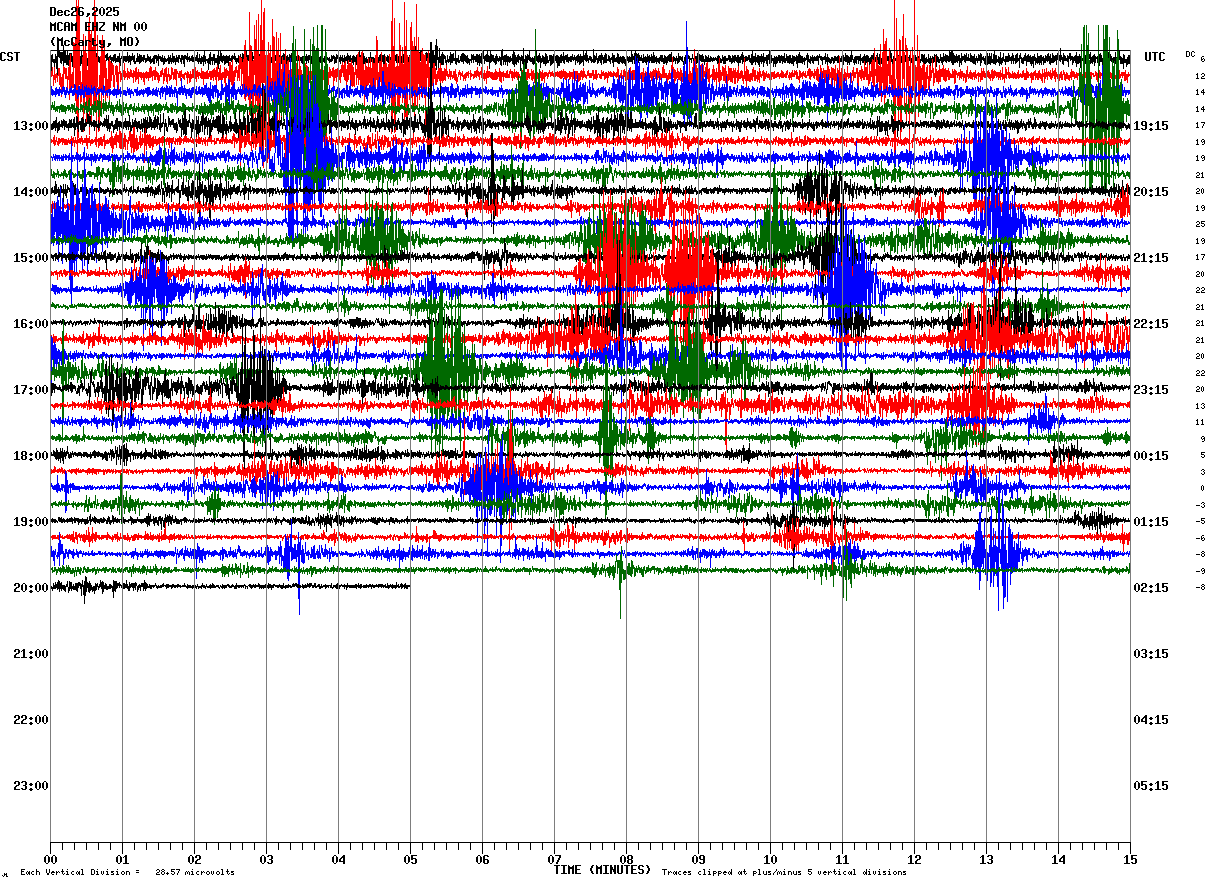1210x886 pixels.
Task: Select the 13:00 CST hour label
Action: [x=31, y=126]
